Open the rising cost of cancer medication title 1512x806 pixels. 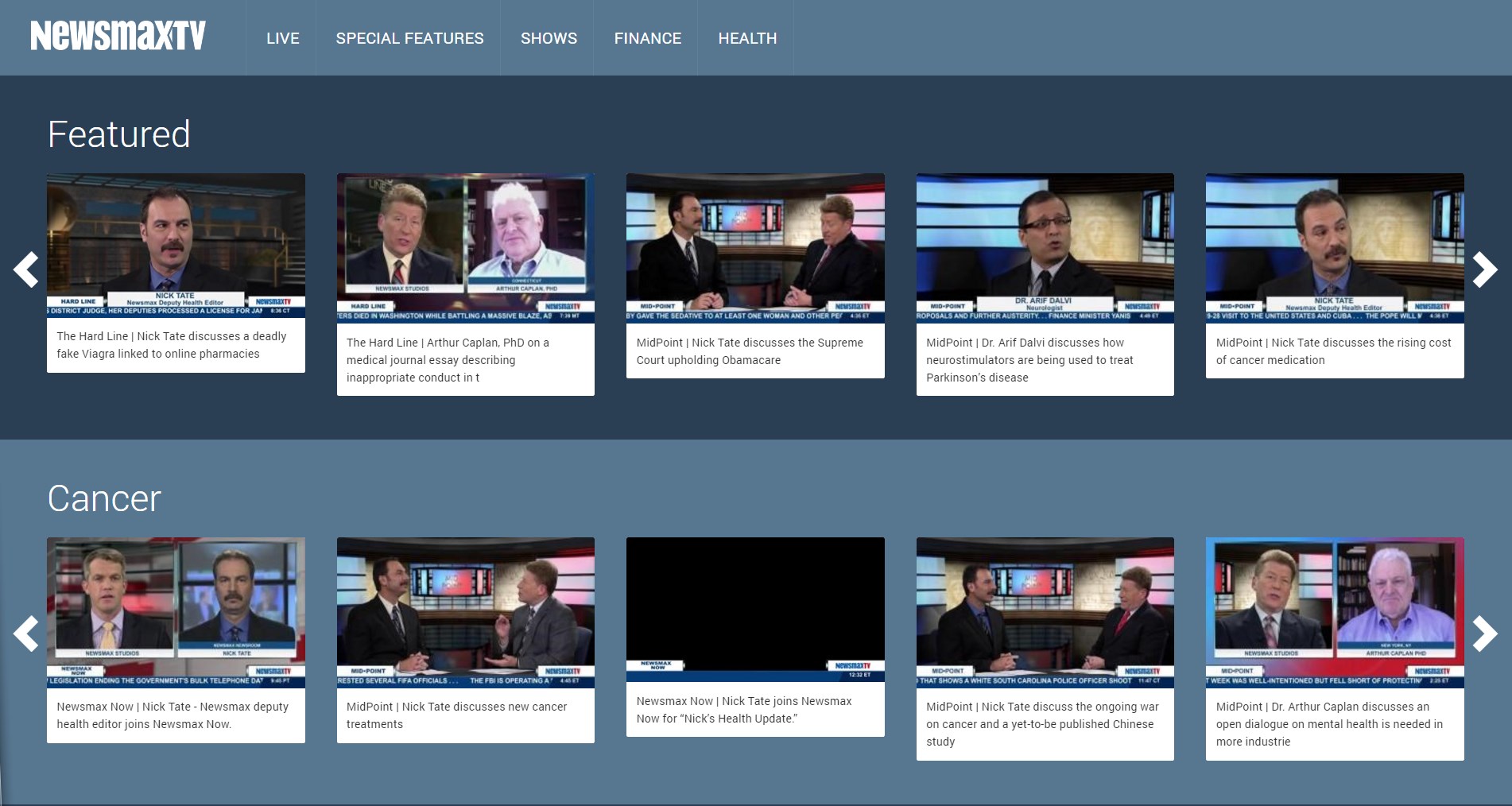pyautogui.click(x=1333, y=351)
